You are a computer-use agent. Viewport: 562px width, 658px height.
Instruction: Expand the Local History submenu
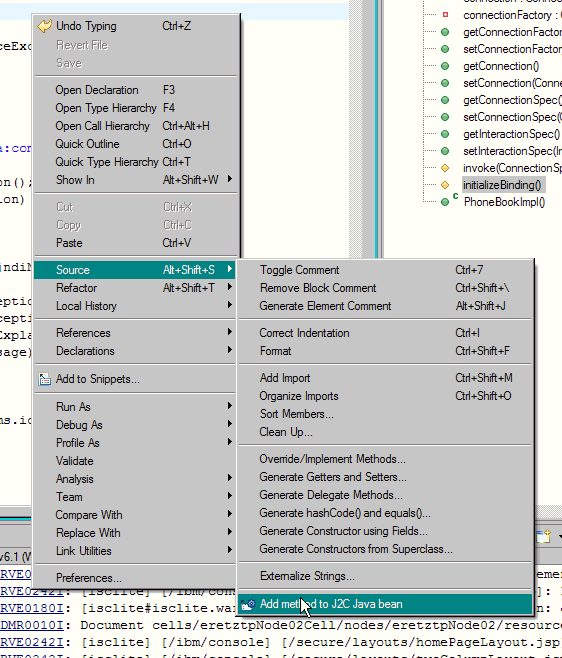tap(135, 306)
